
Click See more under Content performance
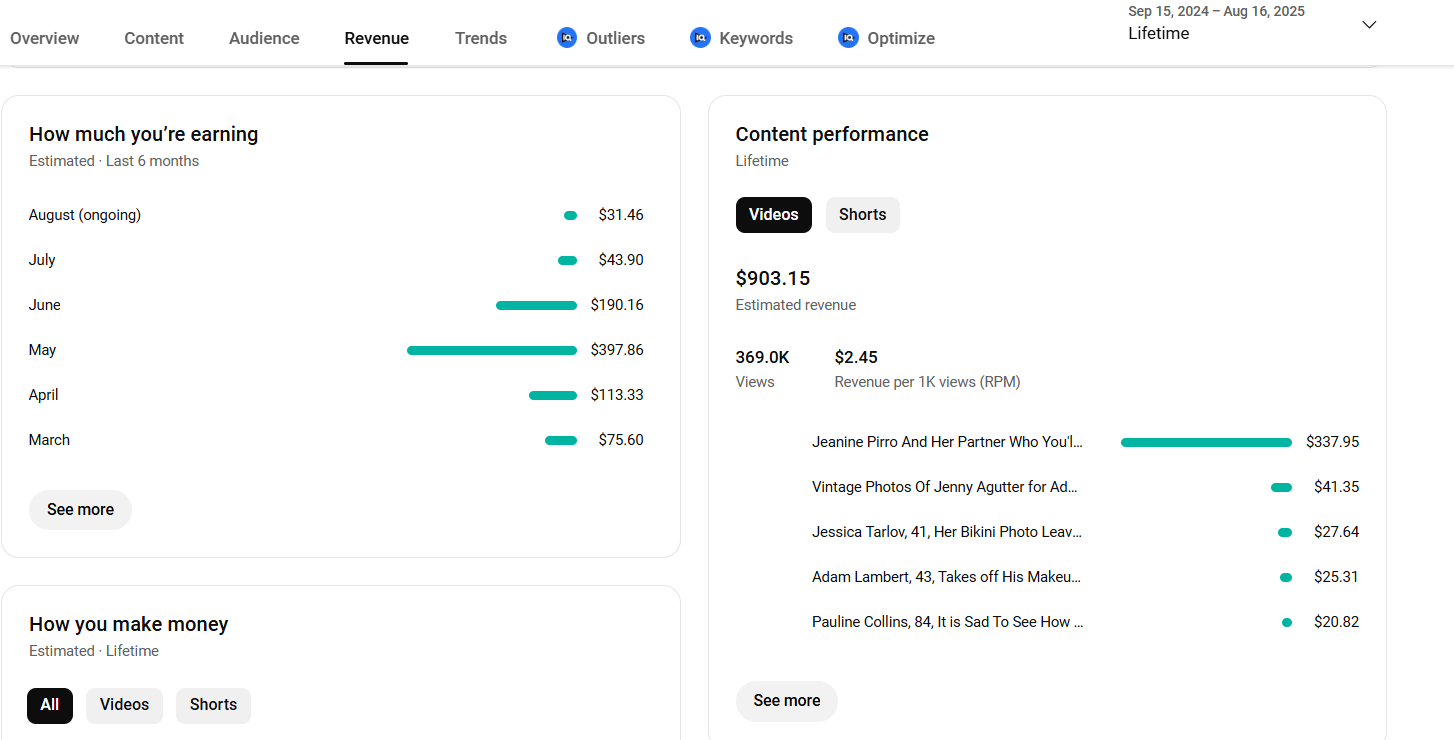786,701
